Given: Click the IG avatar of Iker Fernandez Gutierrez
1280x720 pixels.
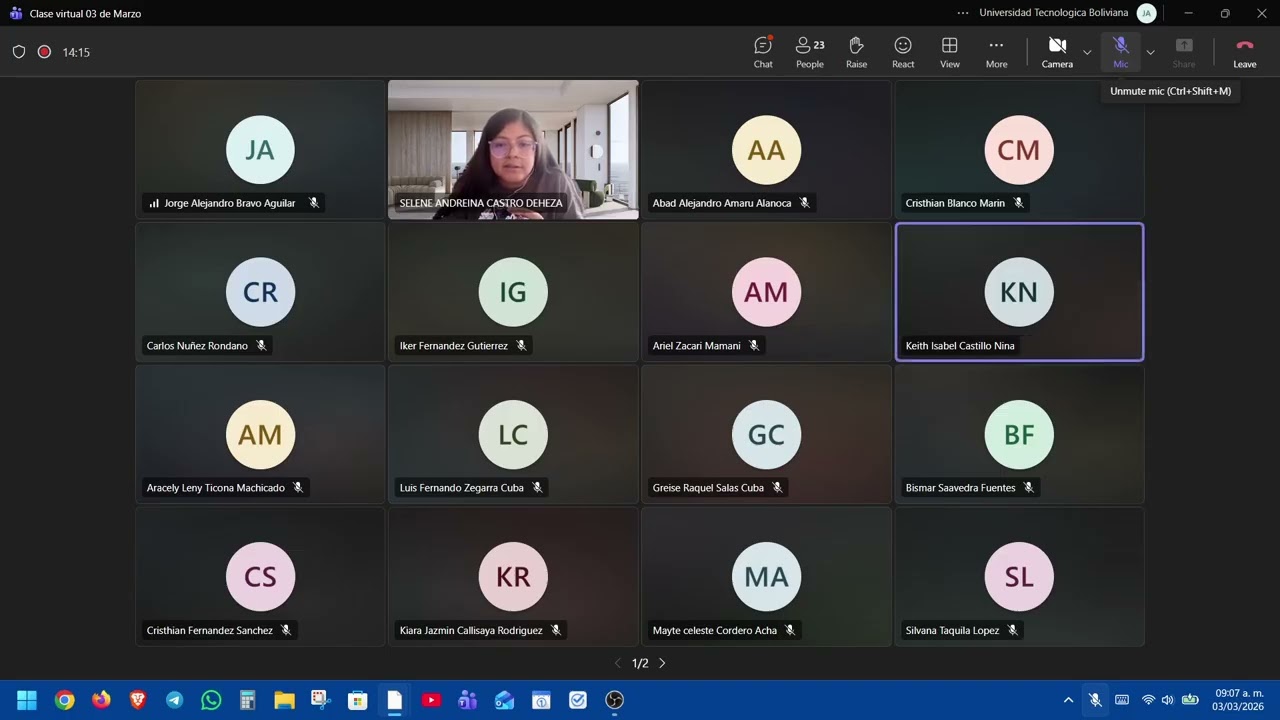Looking at the screenshot, I should (x=513, y=292).
